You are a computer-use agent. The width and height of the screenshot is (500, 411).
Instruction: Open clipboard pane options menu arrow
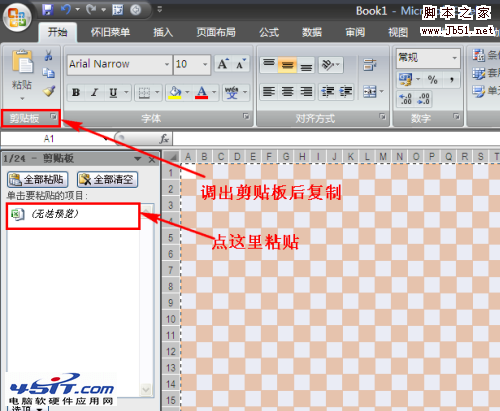click(138, 159)
